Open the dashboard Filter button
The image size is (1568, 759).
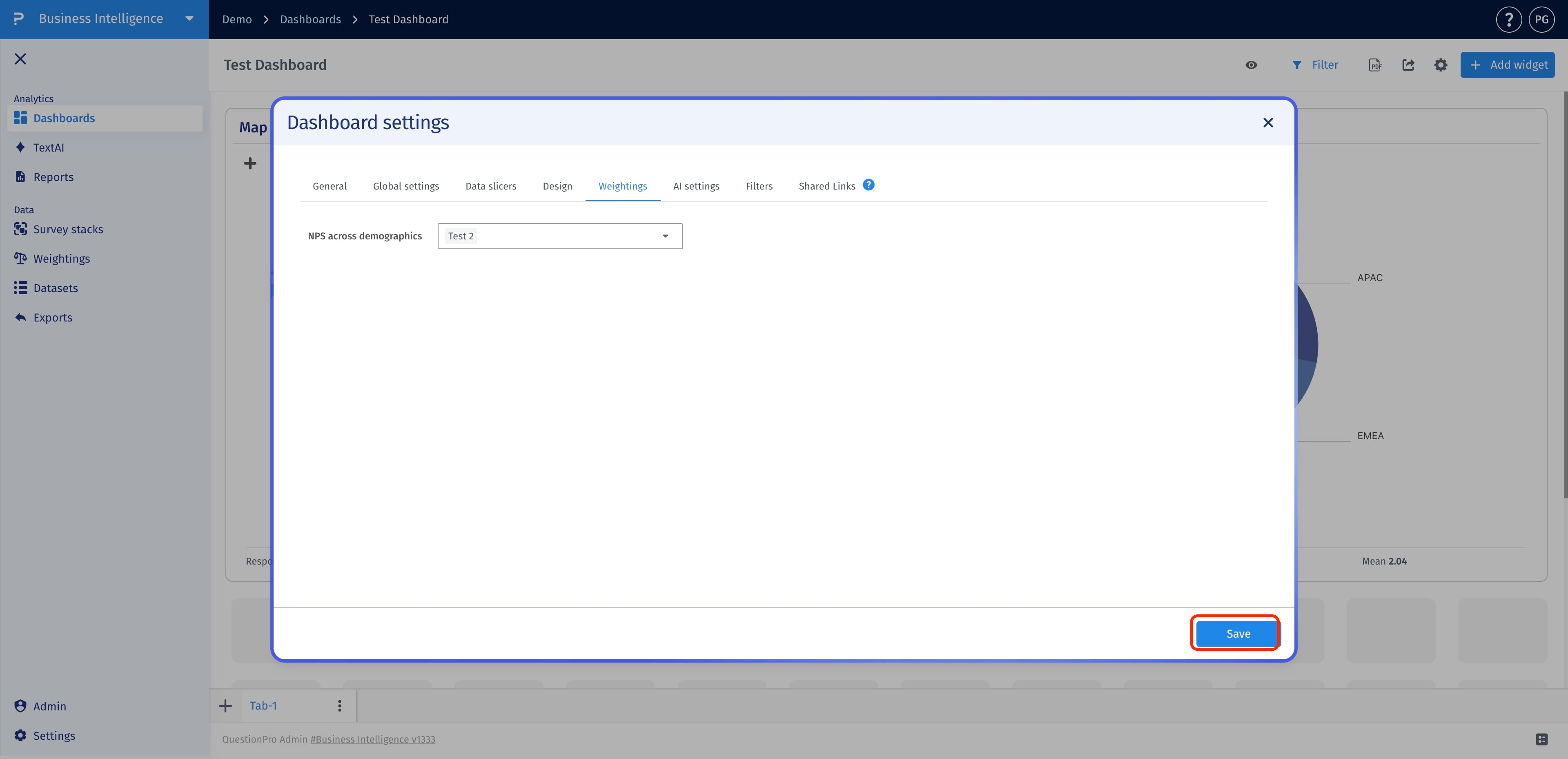coord(1315,65)
